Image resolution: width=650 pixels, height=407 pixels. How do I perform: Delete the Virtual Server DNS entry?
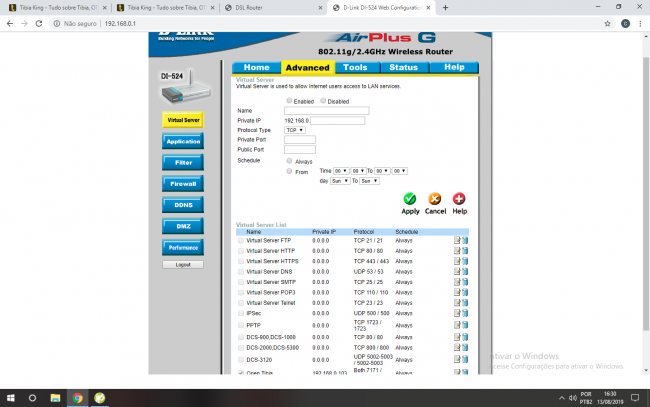465,271
